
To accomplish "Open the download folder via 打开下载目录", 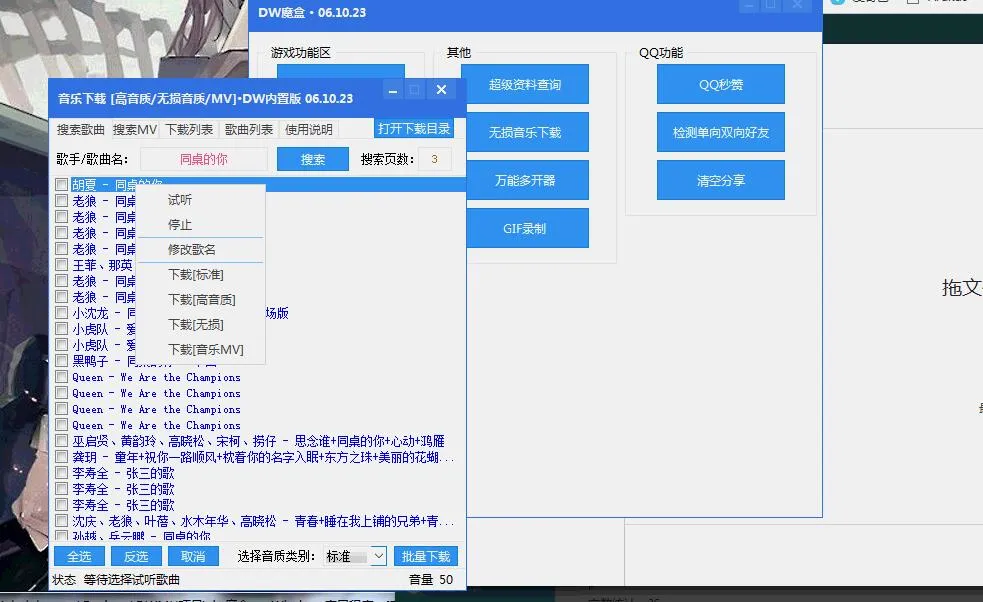I will [414, 128].
